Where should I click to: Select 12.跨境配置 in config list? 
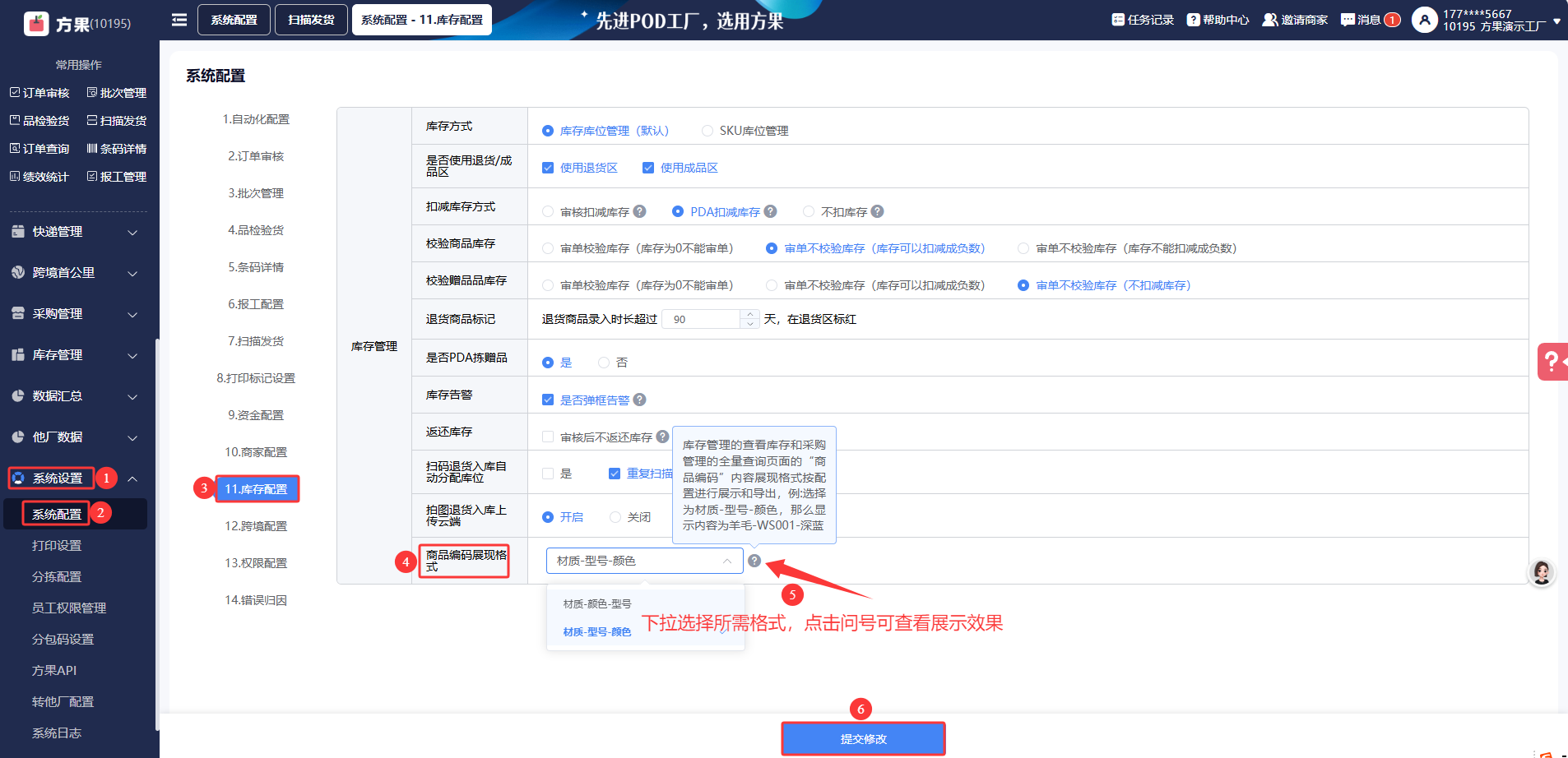point(256,526)
